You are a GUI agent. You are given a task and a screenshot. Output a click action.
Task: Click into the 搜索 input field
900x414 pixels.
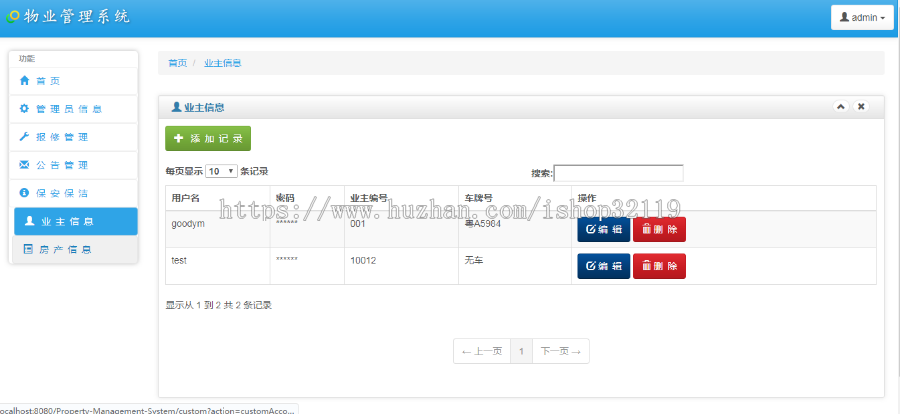[x=619, y=173]
